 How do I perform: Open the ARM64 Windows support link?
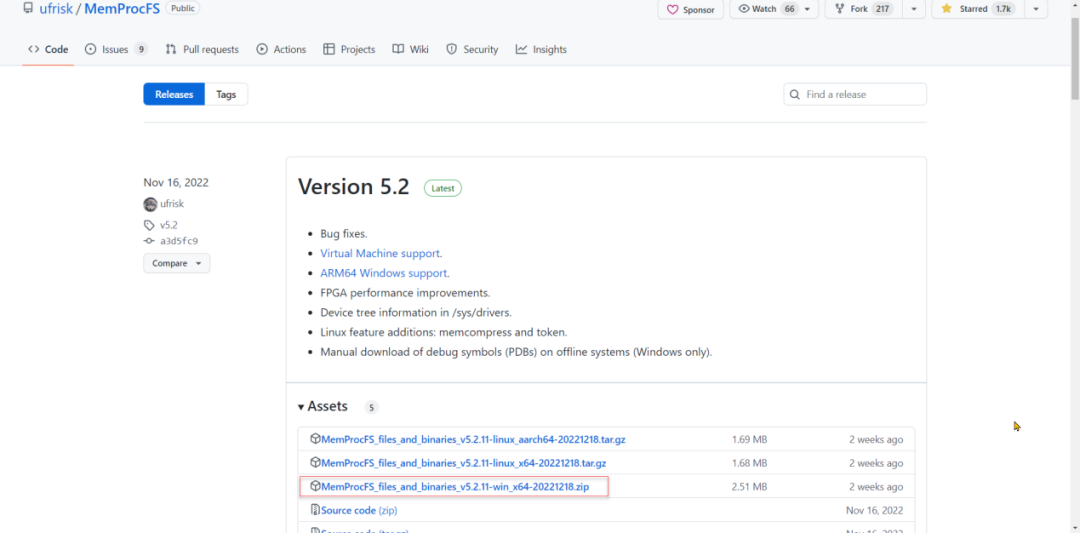384,273
